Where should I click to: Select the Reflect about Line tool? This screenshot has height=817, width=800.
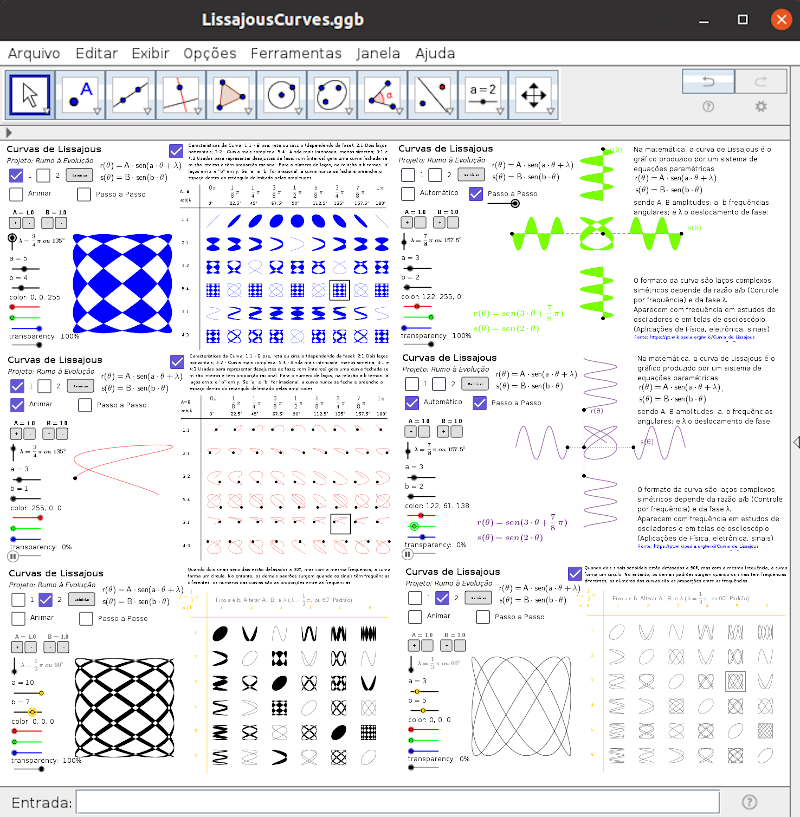click(433, 95)
